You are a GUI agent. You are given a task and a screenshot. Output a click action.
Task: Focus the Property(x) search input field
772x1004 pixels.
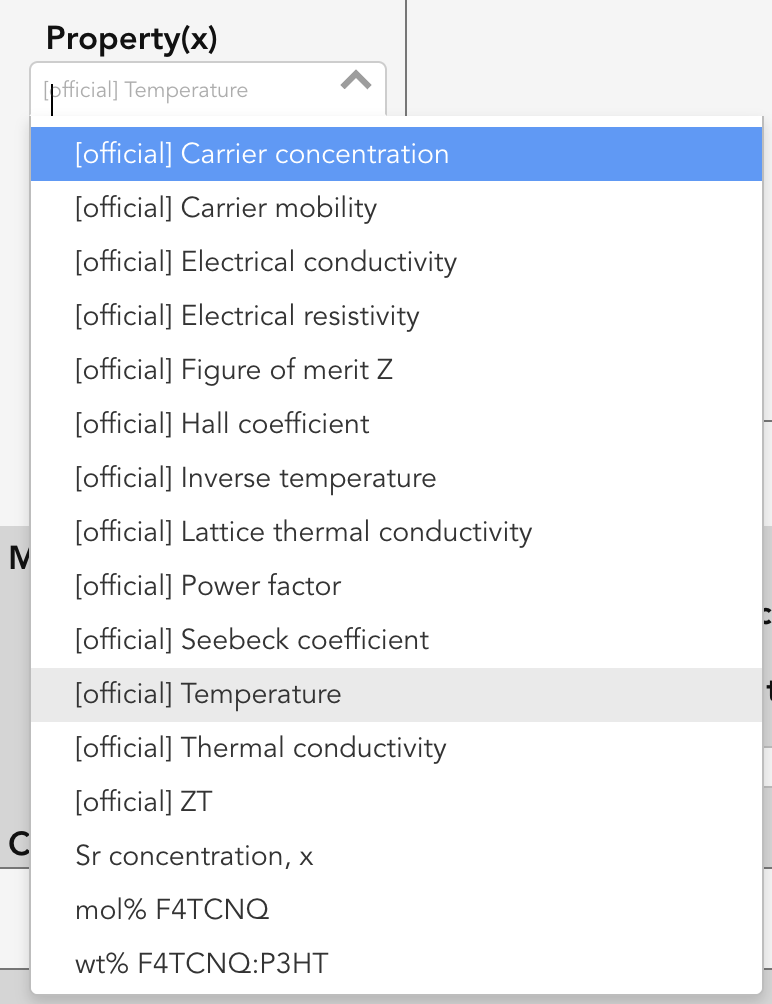pyautogui.click(x=186, y=90)
